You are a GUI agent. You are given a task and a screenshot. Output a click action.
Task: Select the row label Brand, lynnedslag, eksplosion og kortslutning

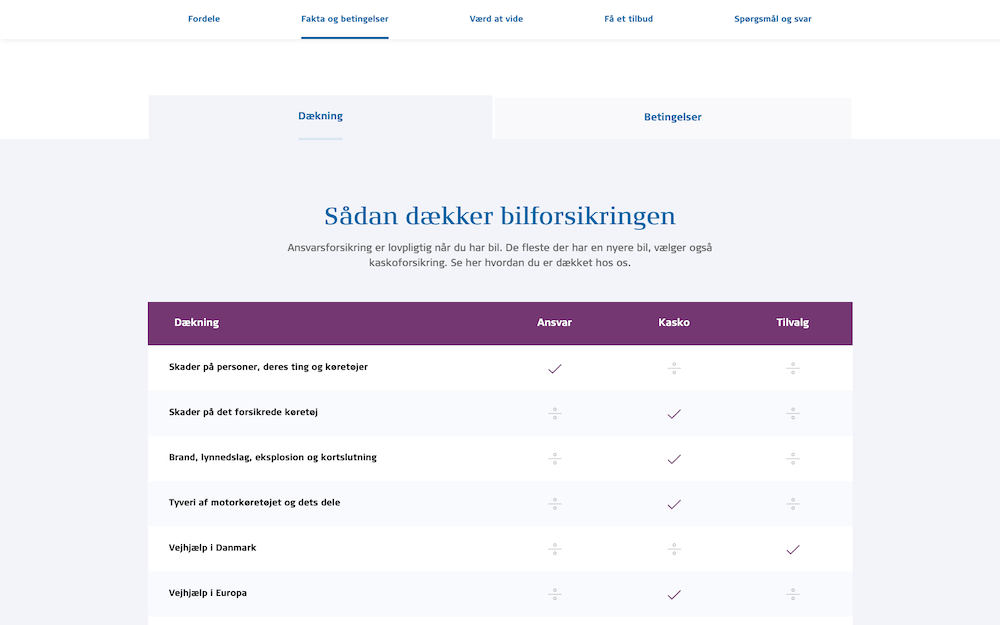pos(273,457)
